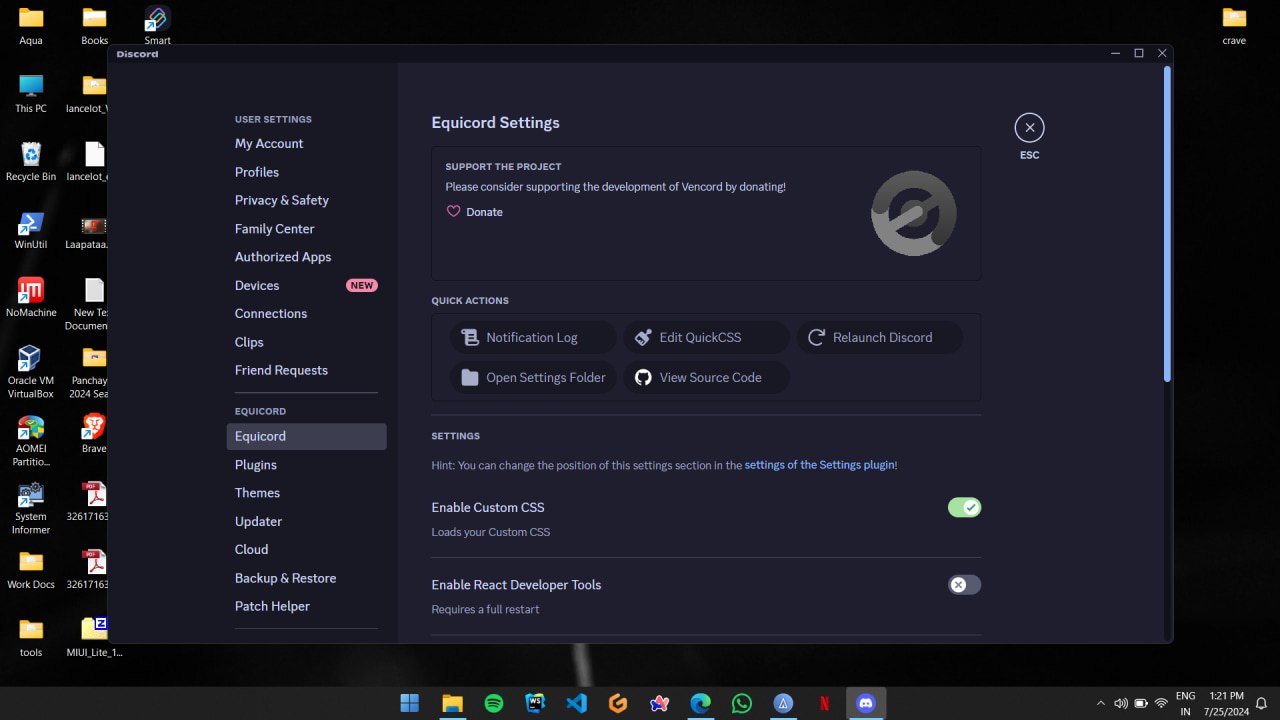Open the taskbar clock and date

pyautogui.click(x=1226, y=703)
